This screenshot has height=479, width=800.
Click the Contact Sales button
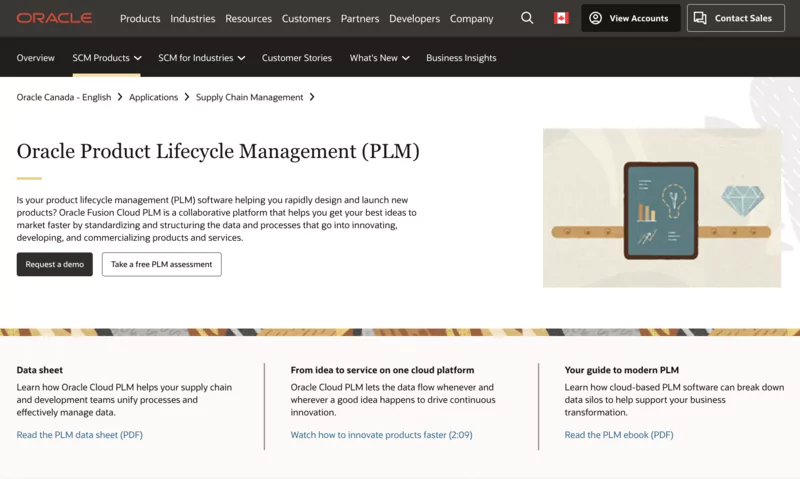pos(736,18)
